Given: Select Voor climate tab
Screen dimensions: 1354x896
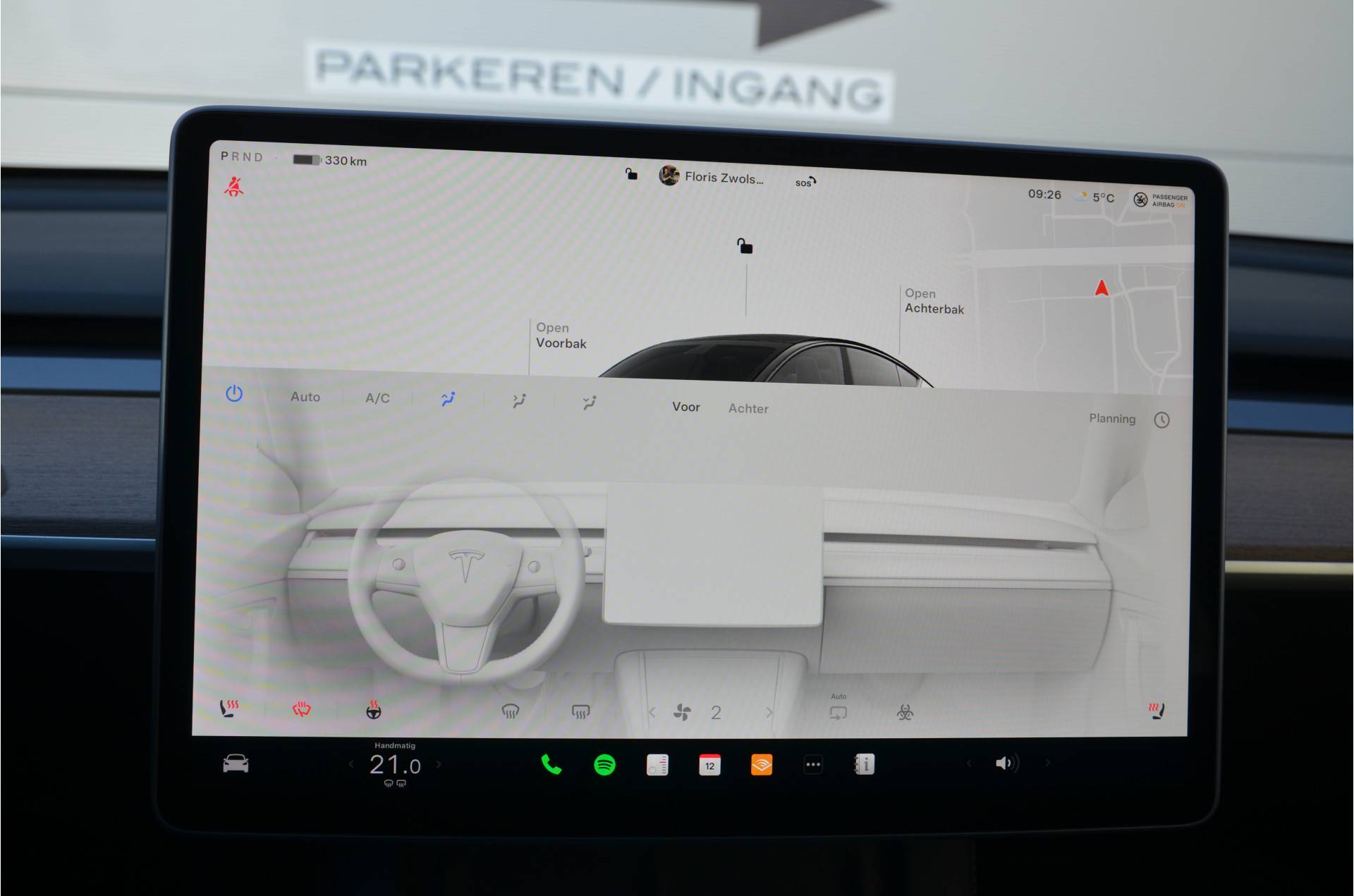Looking at the screenshot, I should click(x=685, y=407).
